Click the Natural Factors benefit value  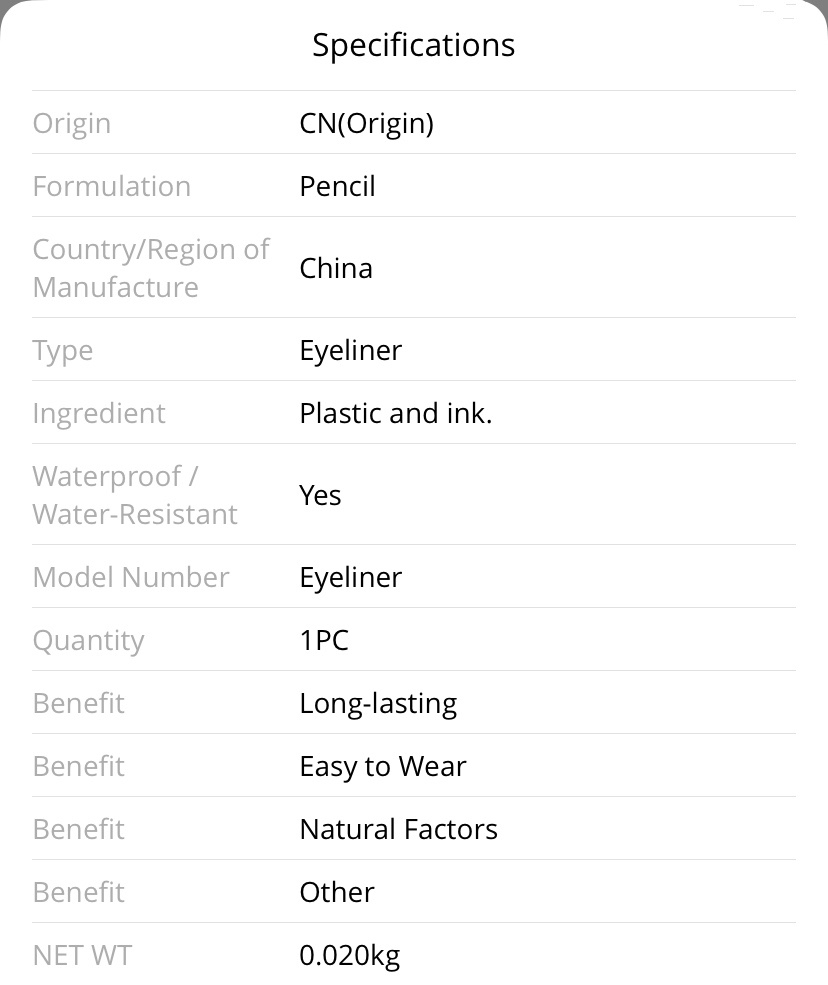click(398, 829)
